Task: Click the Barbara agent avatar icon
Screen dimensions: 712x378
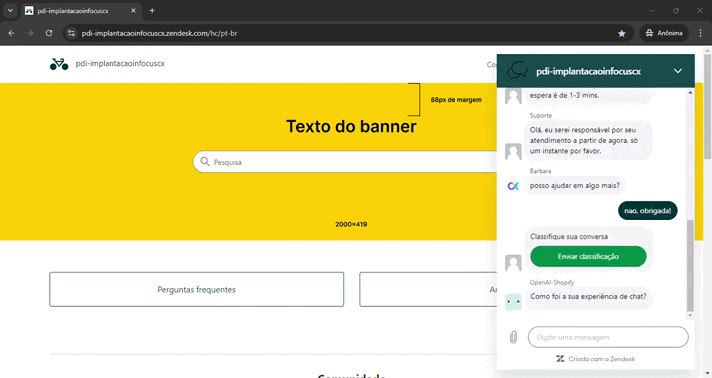Action: coord(513,186)
